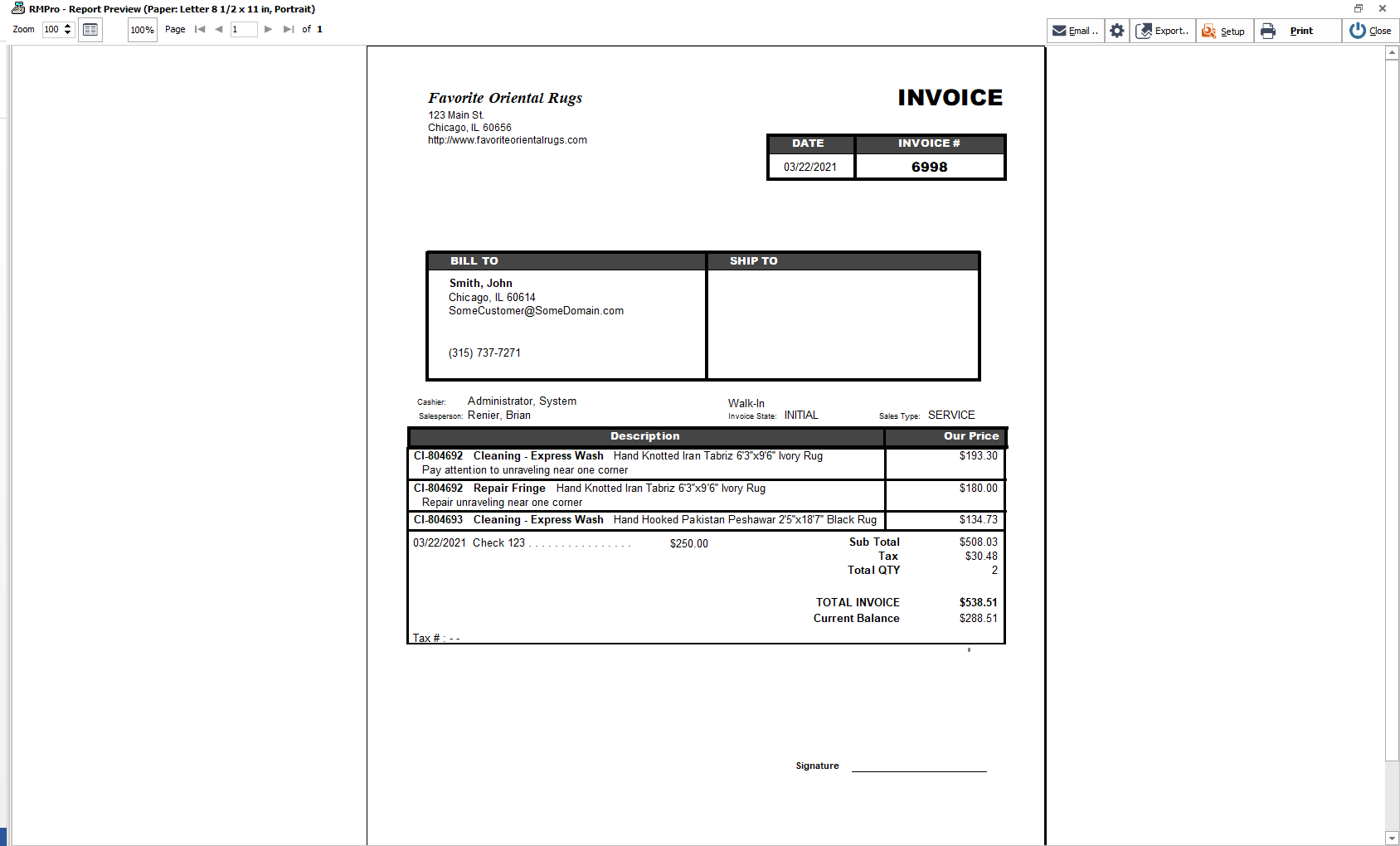Click the $180.00 price
The width and height of the screenshot is (1400, 846).
pyautogui.click(x=978, y=488)
